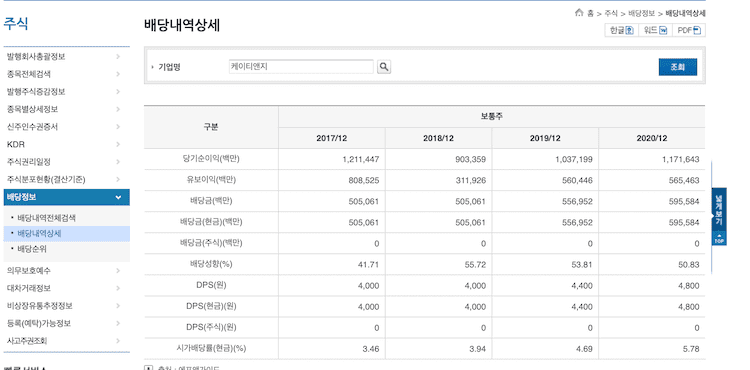Expand arrow next to 주식권리일정
The height and width of the screenshot is (370, 750).
[118, 162]
